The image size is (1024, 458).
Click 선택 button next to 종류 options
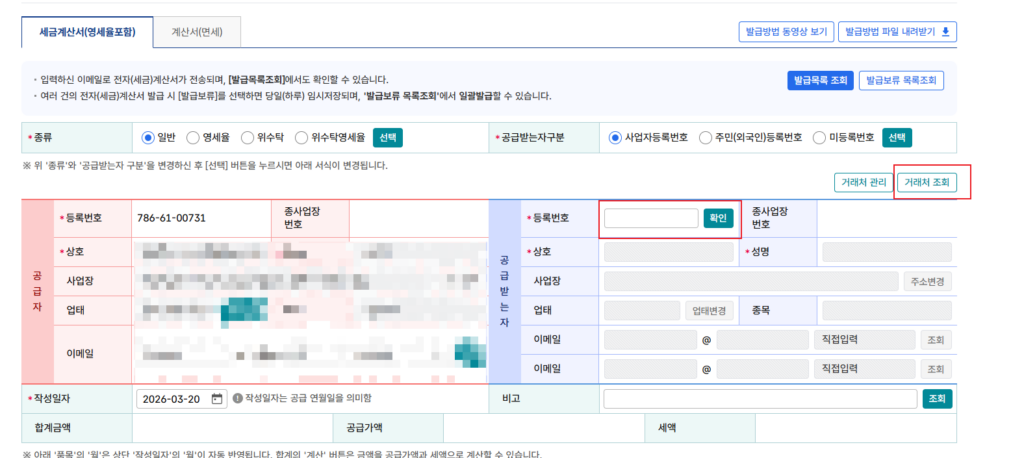[388, 138]
